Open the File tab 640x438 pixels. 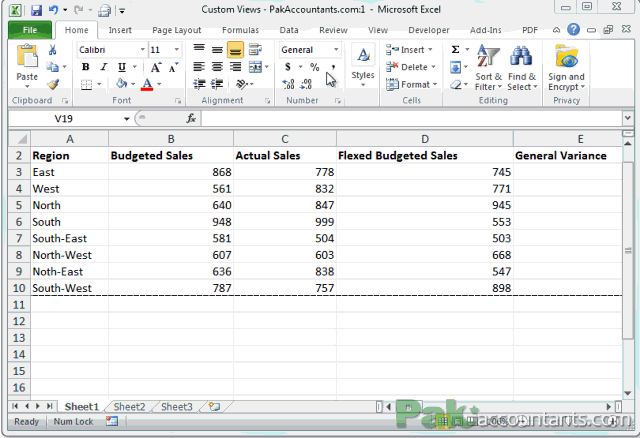tap(30, 30)
